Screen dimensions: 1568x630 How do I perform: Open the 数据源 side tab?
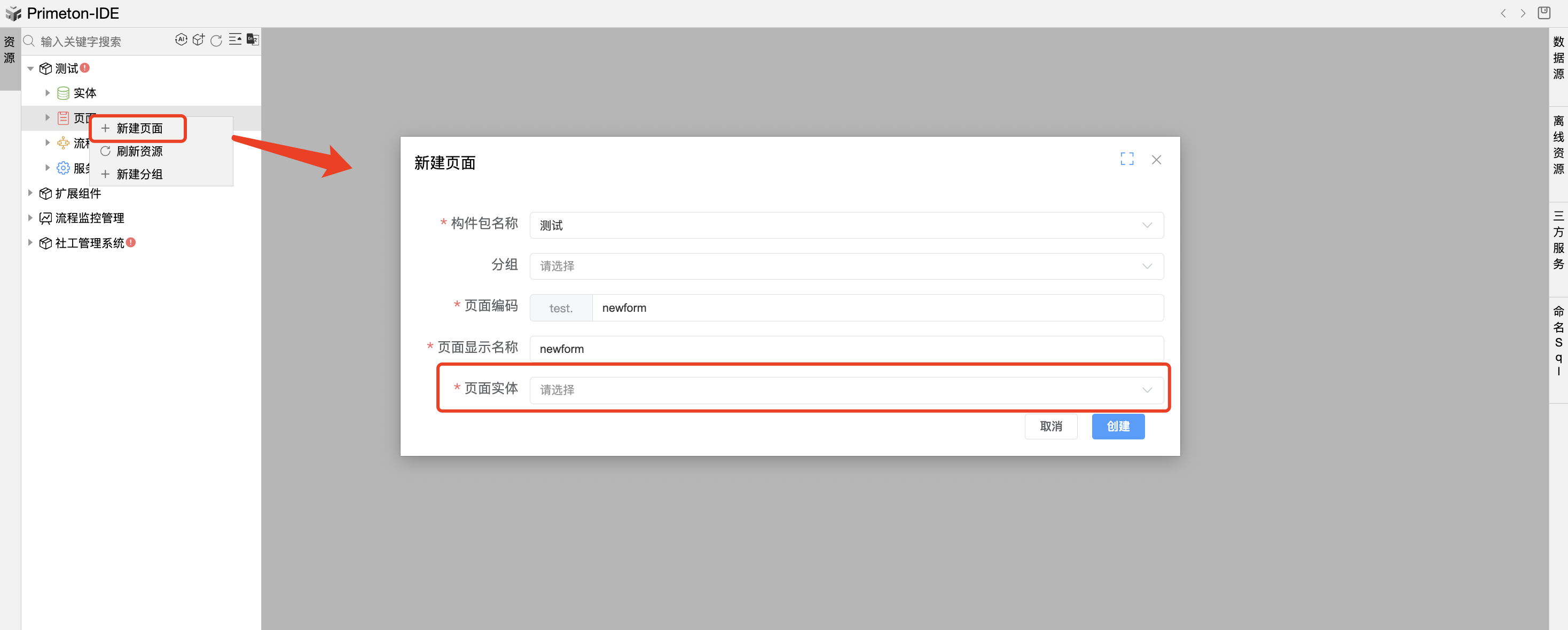pos(1558,58)
